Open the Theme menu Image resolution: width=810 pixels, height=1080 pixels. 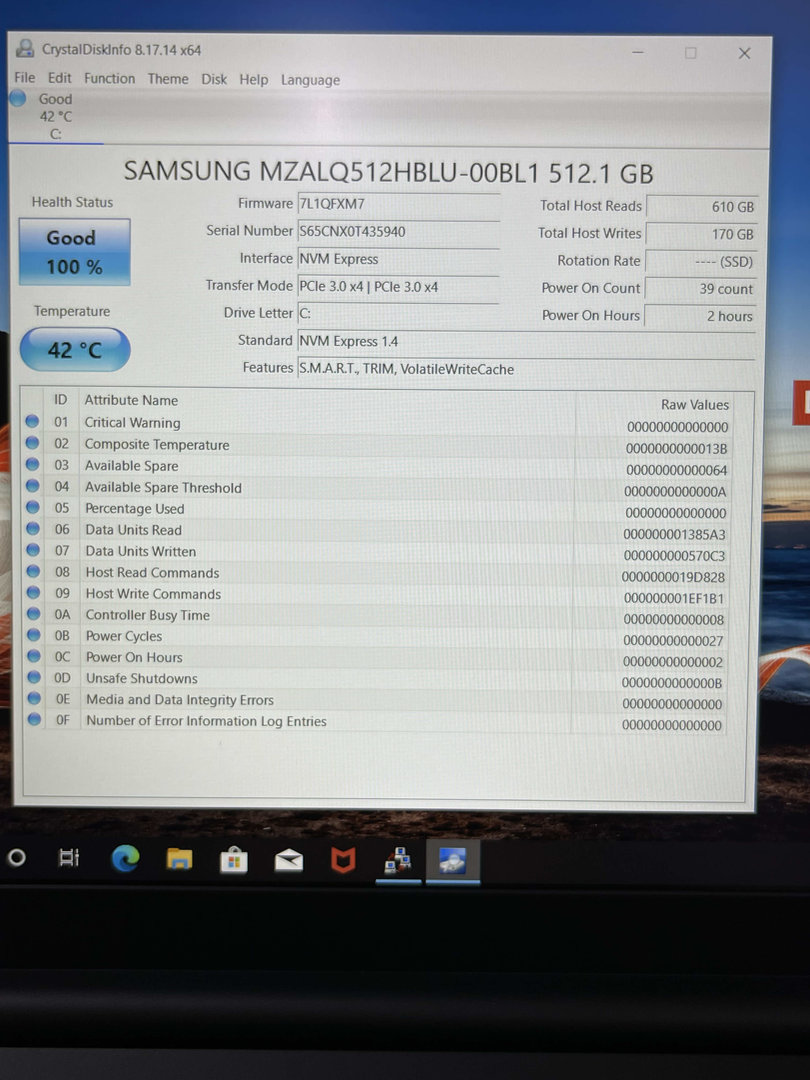click(x=168, y=79)
